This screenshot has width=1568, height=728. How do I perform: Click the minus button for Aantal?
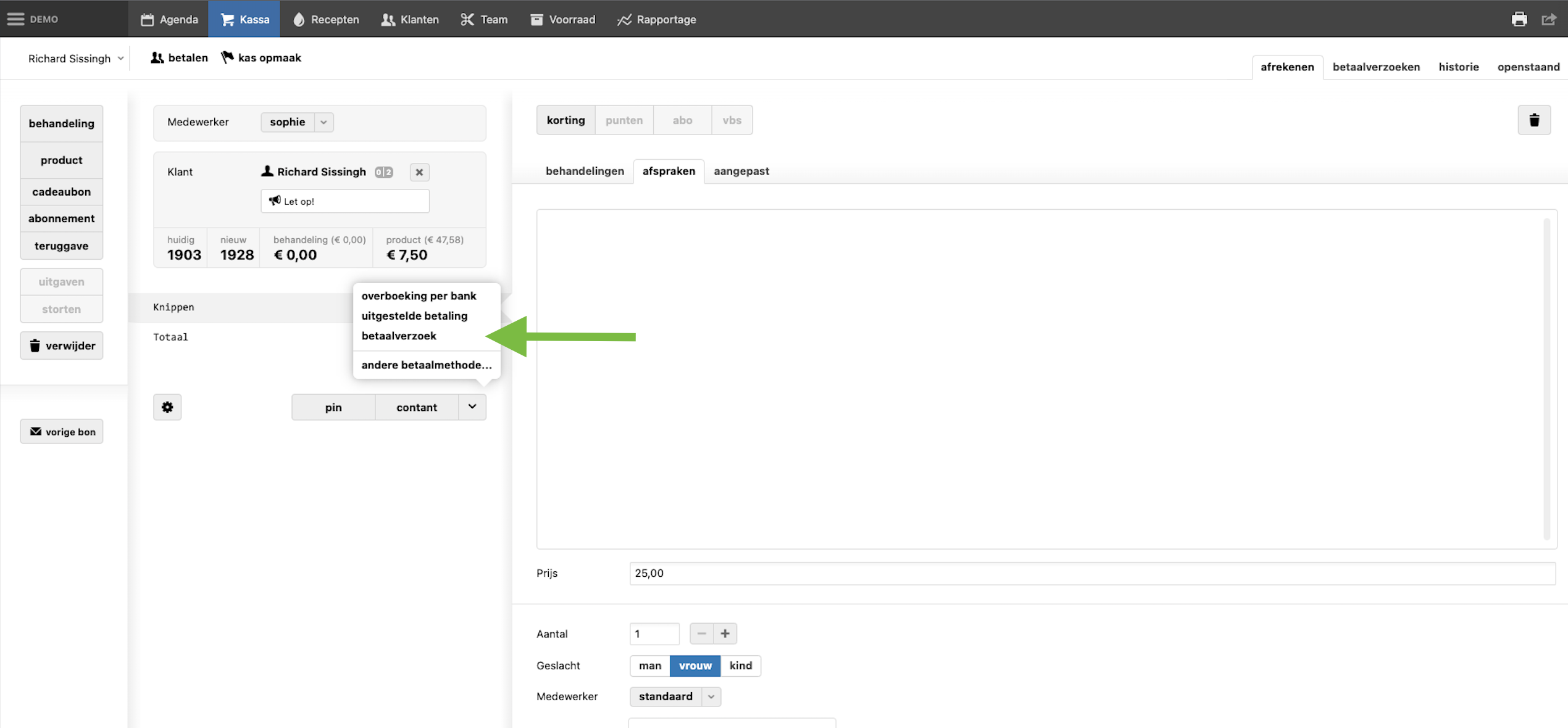point(701,634)
